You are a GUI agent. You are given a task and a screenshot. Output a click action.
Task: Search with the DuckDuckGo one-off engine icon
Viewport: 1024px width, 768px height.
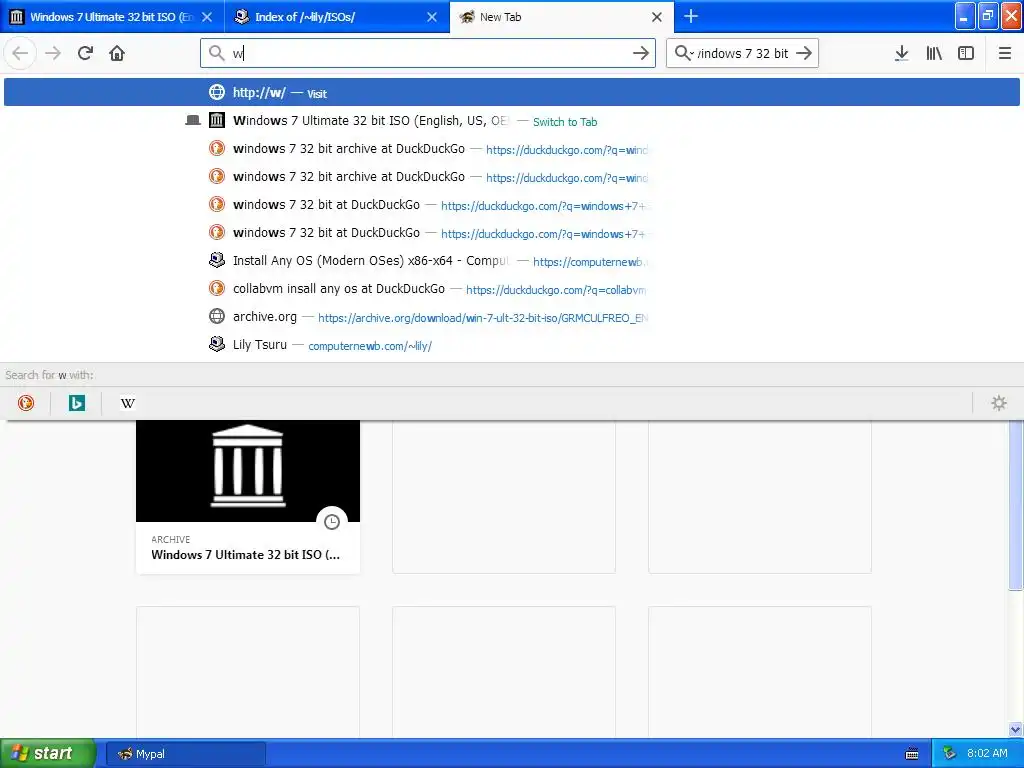point(26,403)
